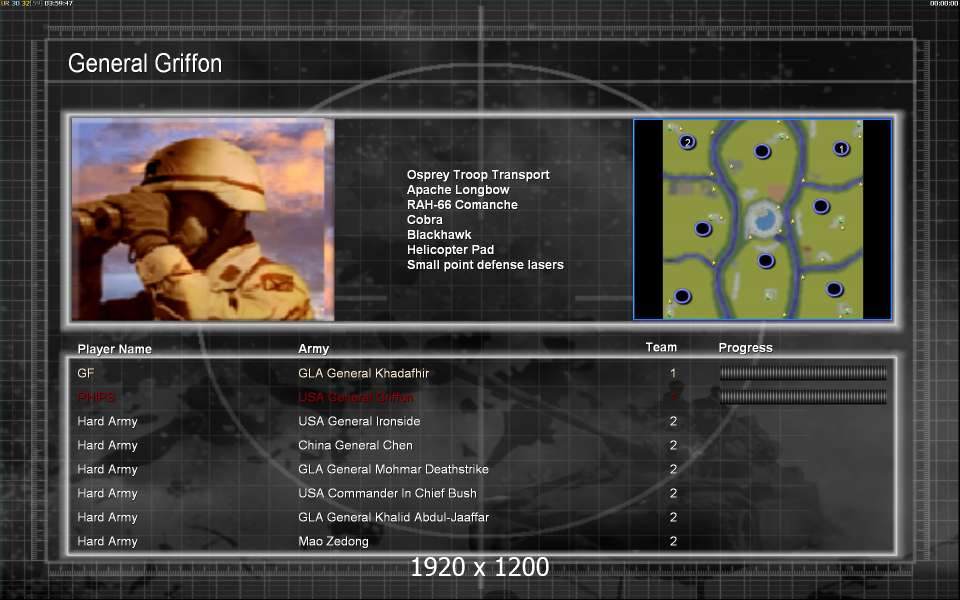The height and width of the screenshot is (600, 960).
Task: Click the "Player Name" column header
Action: pyautogui.click(x=114, y=349)
